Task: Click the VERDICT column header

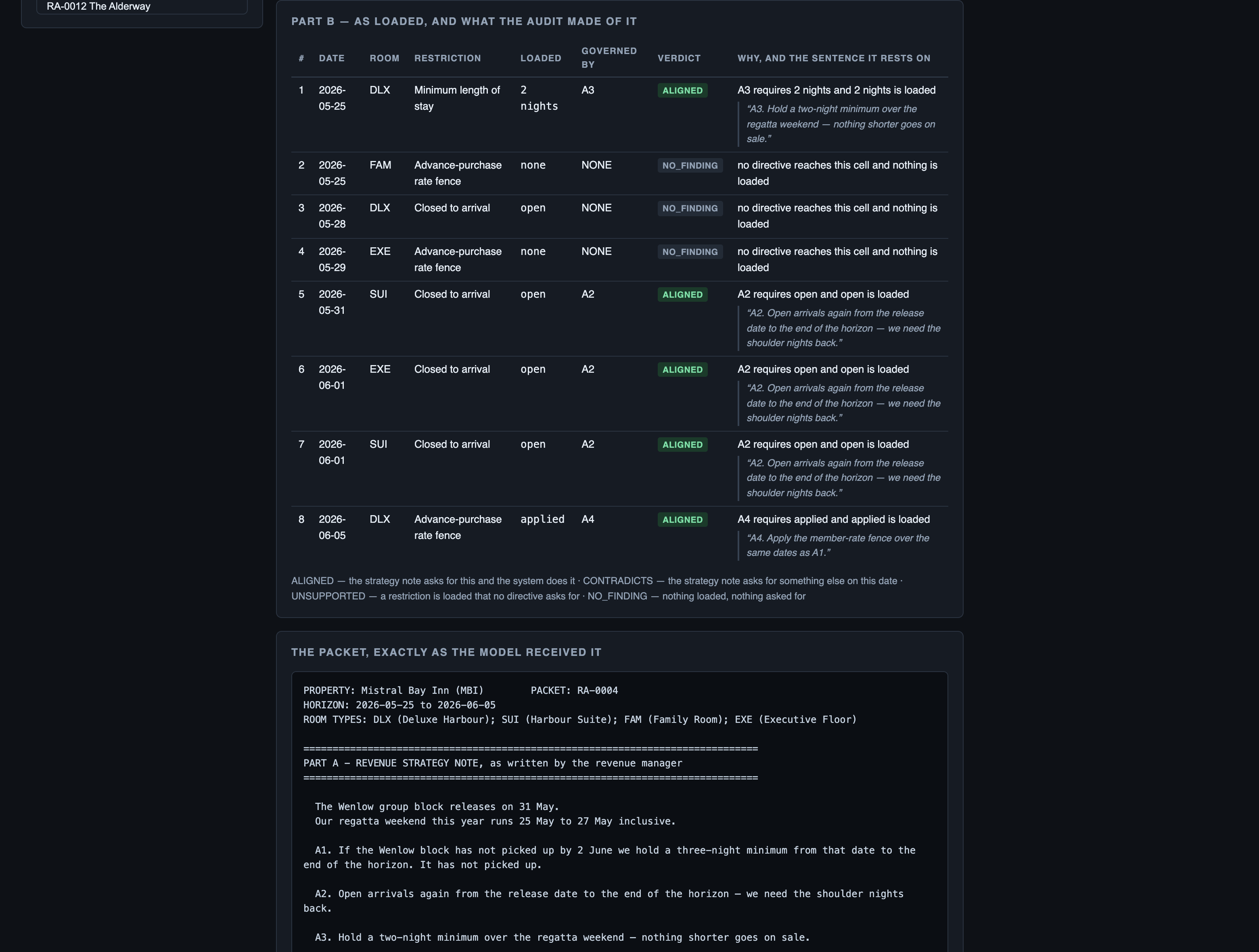Action: click(x=679, y=58)
